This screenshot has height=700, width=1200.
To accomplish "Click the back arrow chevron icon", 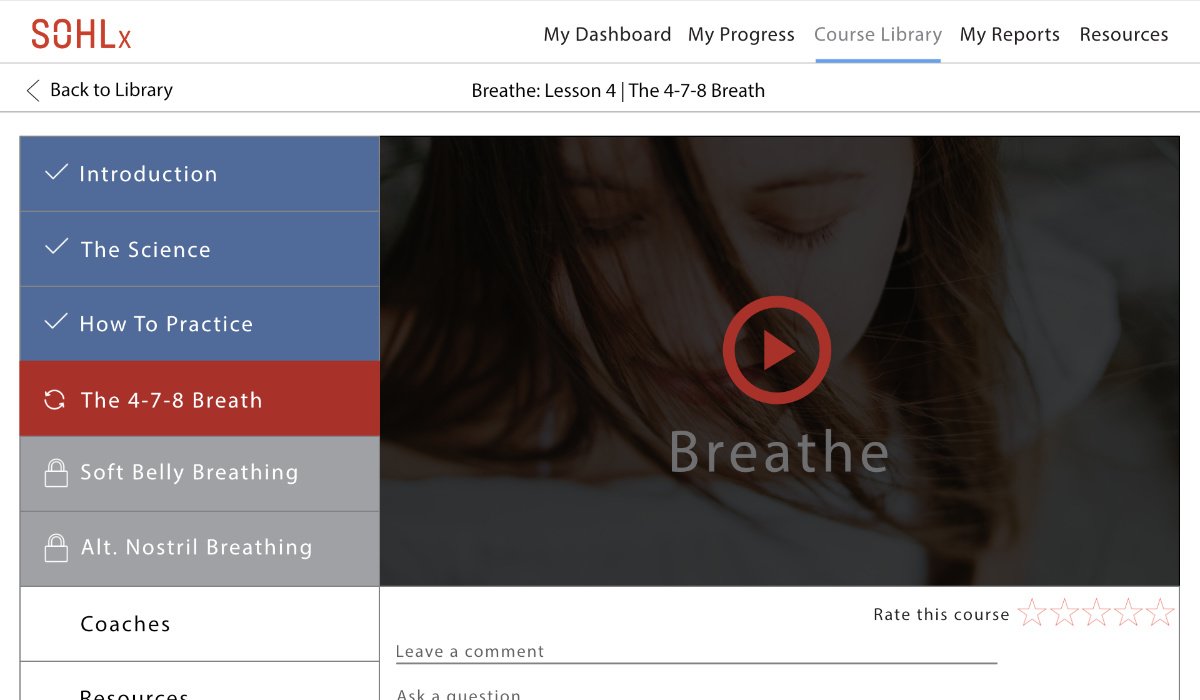I will [33, 91].
